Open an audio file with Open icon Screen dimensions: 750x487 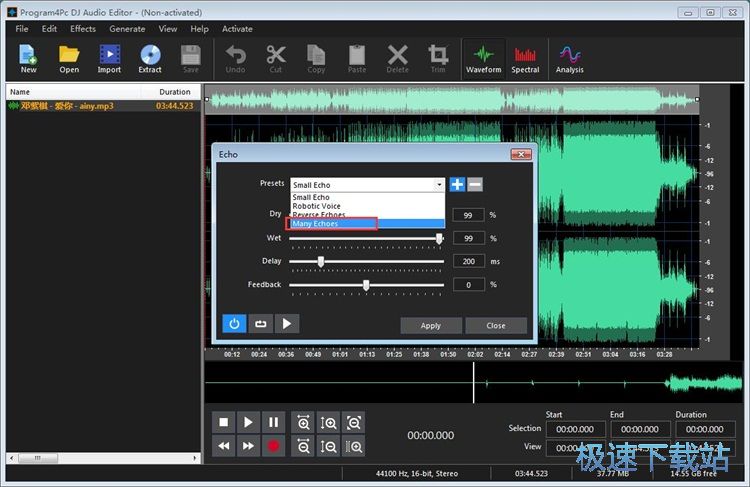pyautogui.click(x=69, y=59)
